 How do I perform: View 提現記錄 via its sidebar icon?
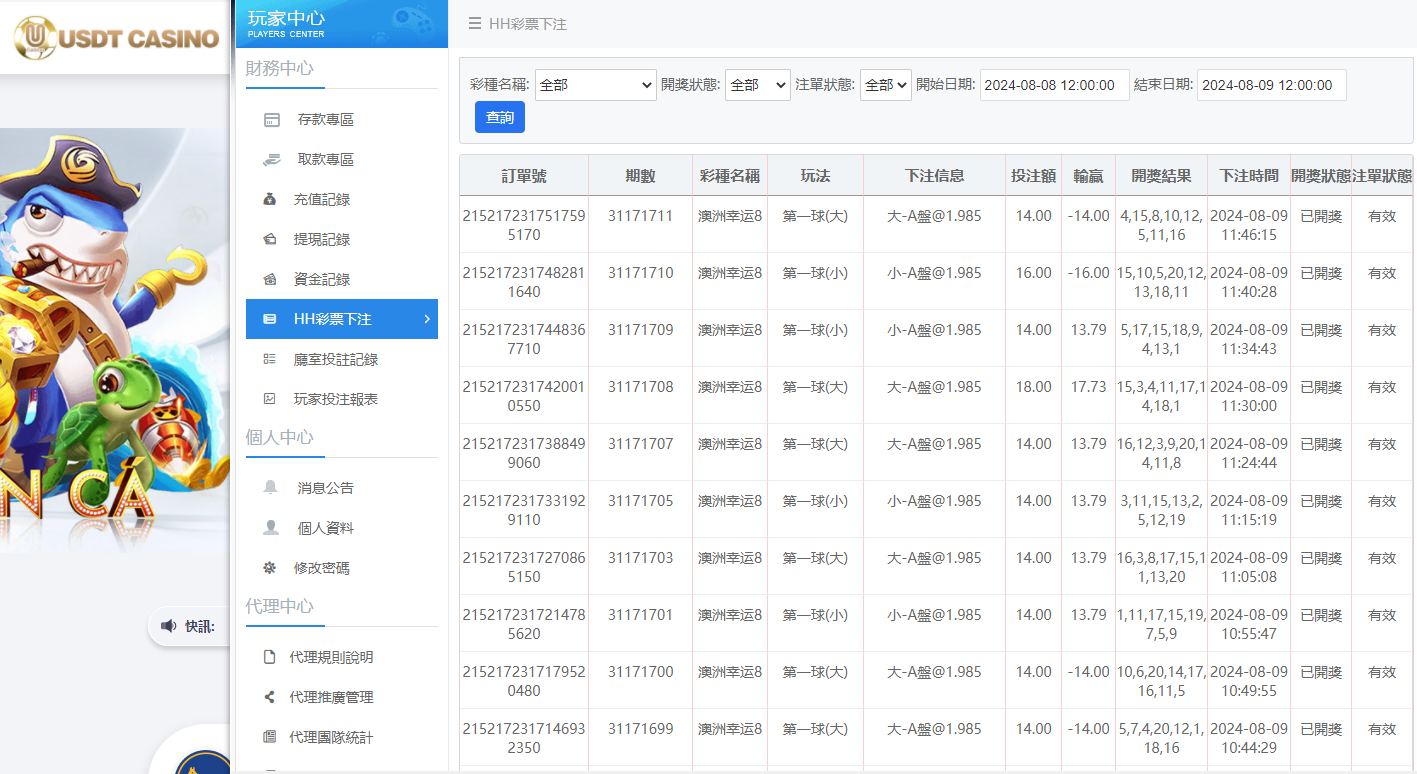[272, 239]
